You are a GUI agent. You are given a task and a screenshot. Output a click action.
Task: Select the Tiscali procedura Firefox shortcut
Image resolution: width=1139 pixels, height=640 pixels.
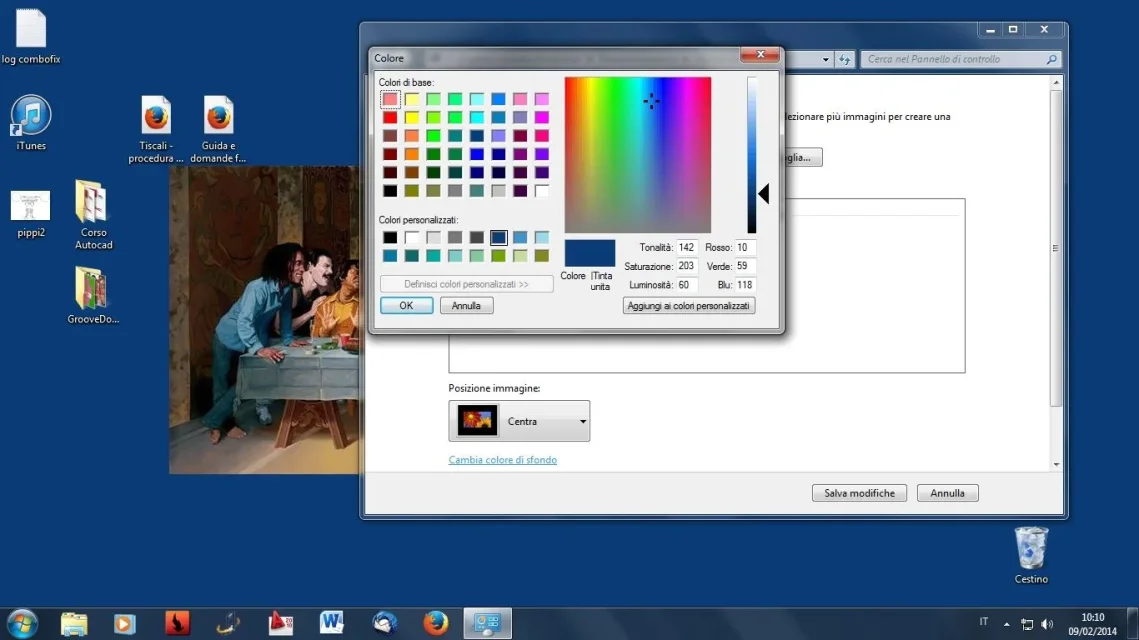pyautogui.click(x=155, y=129)
